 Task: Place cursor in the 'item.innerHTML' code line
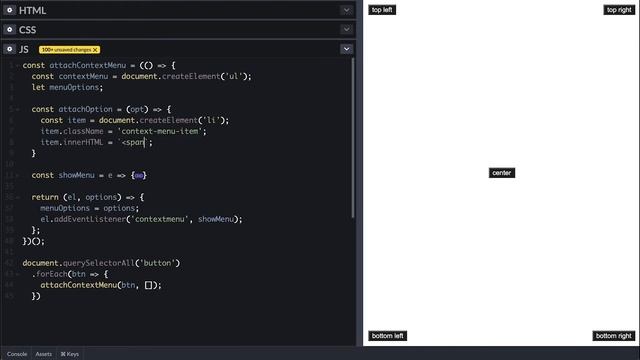coord(96,142)
